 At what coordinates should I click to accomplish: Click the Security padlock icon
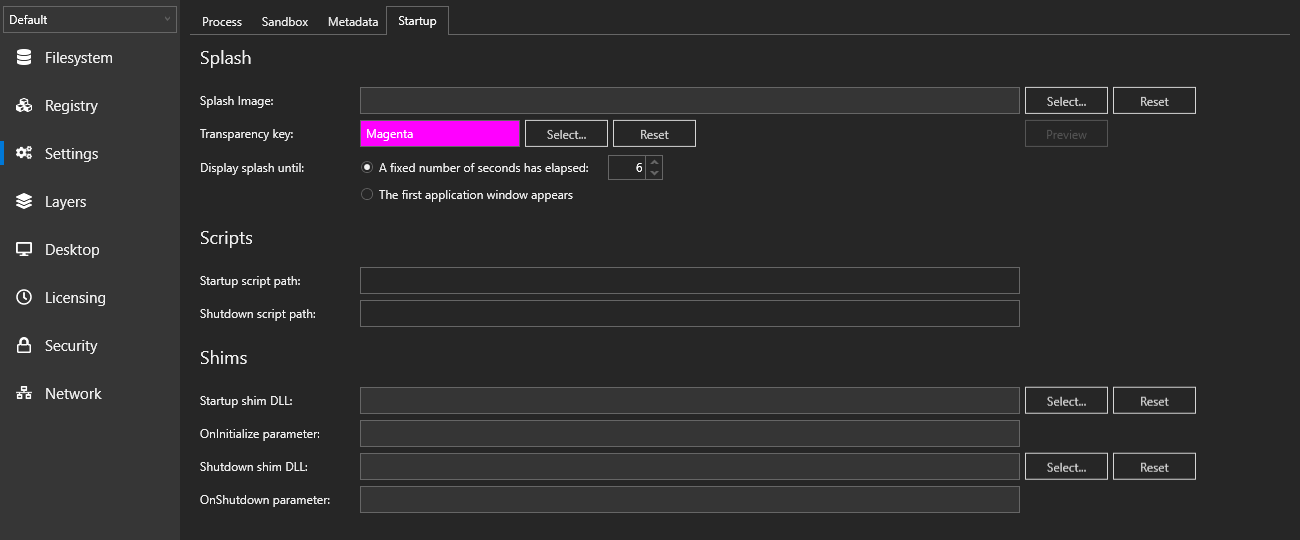[x=24, y=346]
